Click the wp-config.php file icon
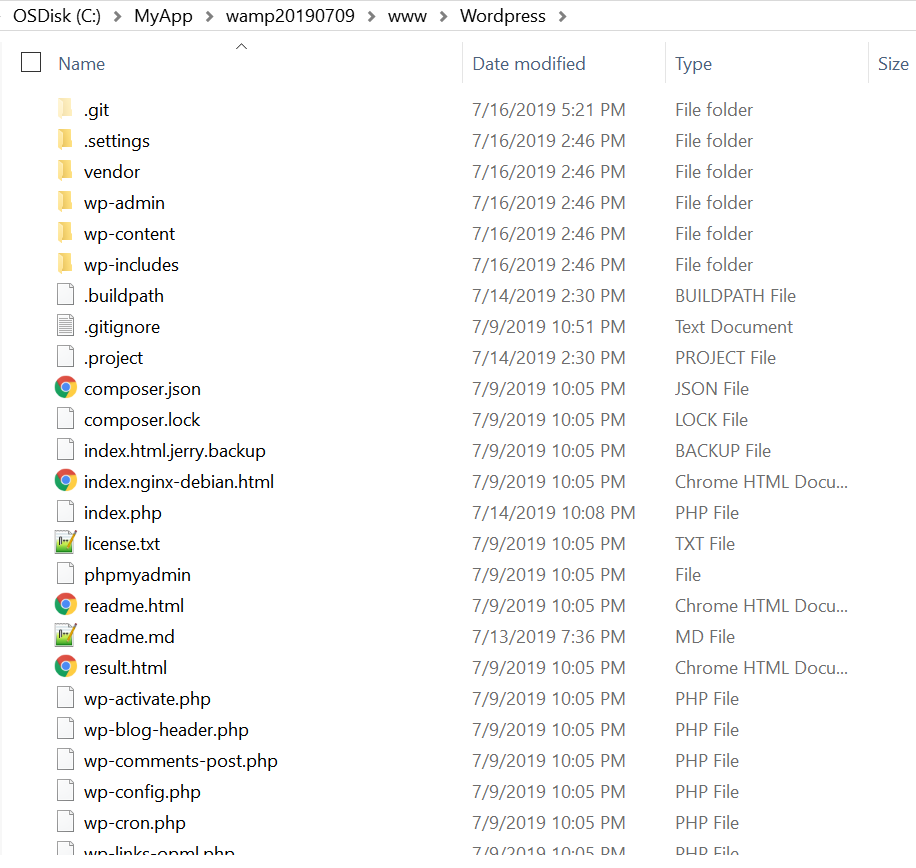Image resolution: width=916 pixels, height=868 pixels. pos(65,790)
